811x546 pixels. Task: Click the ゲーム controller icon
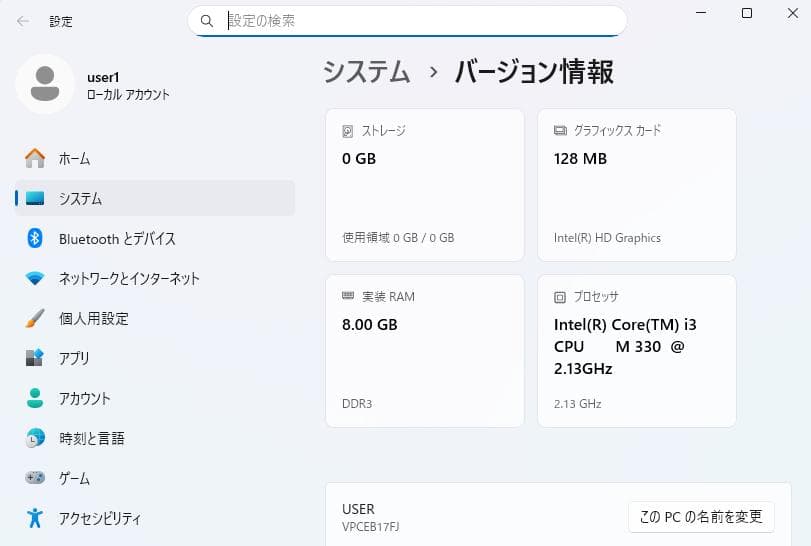click(35, 477)
